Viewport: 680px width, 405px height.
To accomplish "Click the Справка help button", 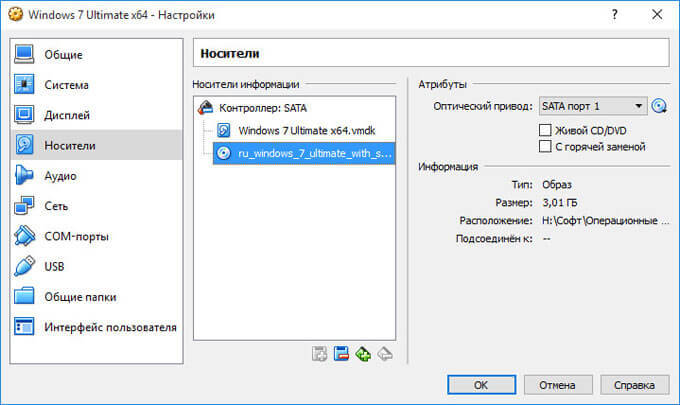I will 635,384.
